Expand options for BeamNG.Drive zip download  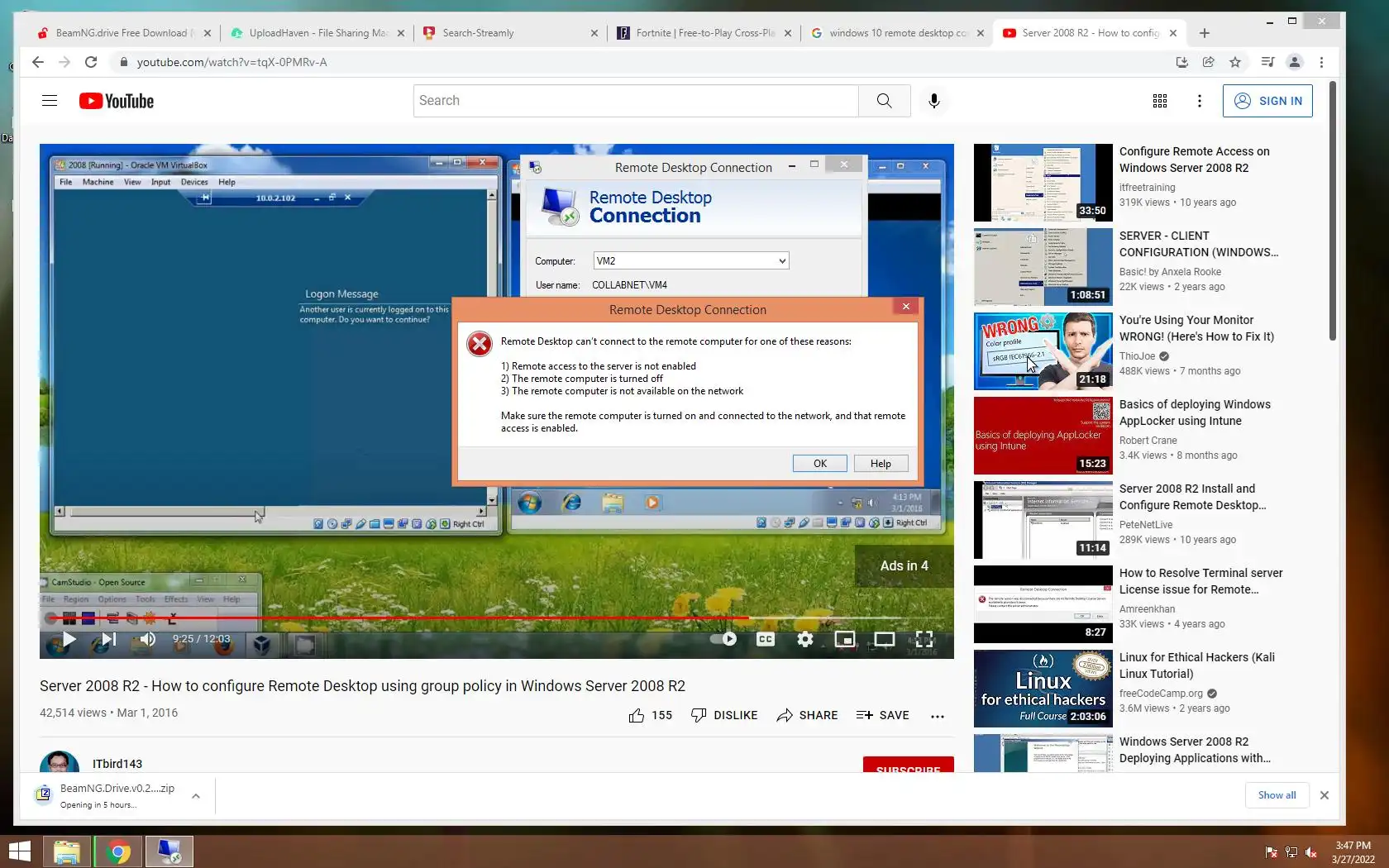pos(195,796)
